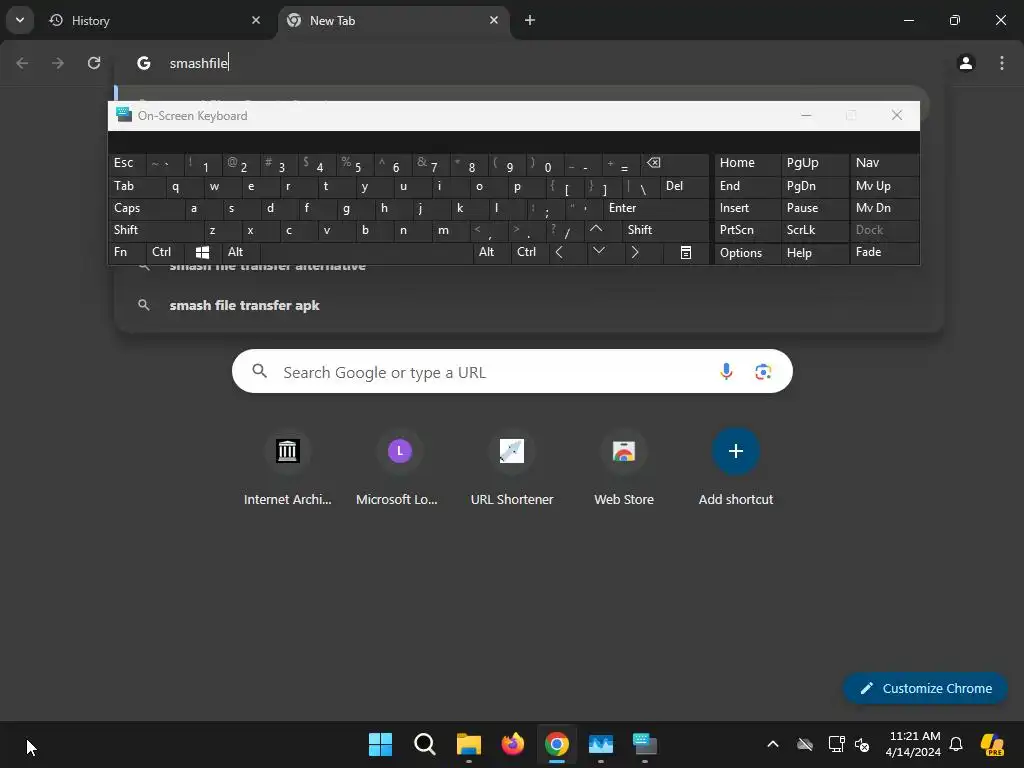
Task: Click the Mv Dn key on the keyboard
Action: 884,208
